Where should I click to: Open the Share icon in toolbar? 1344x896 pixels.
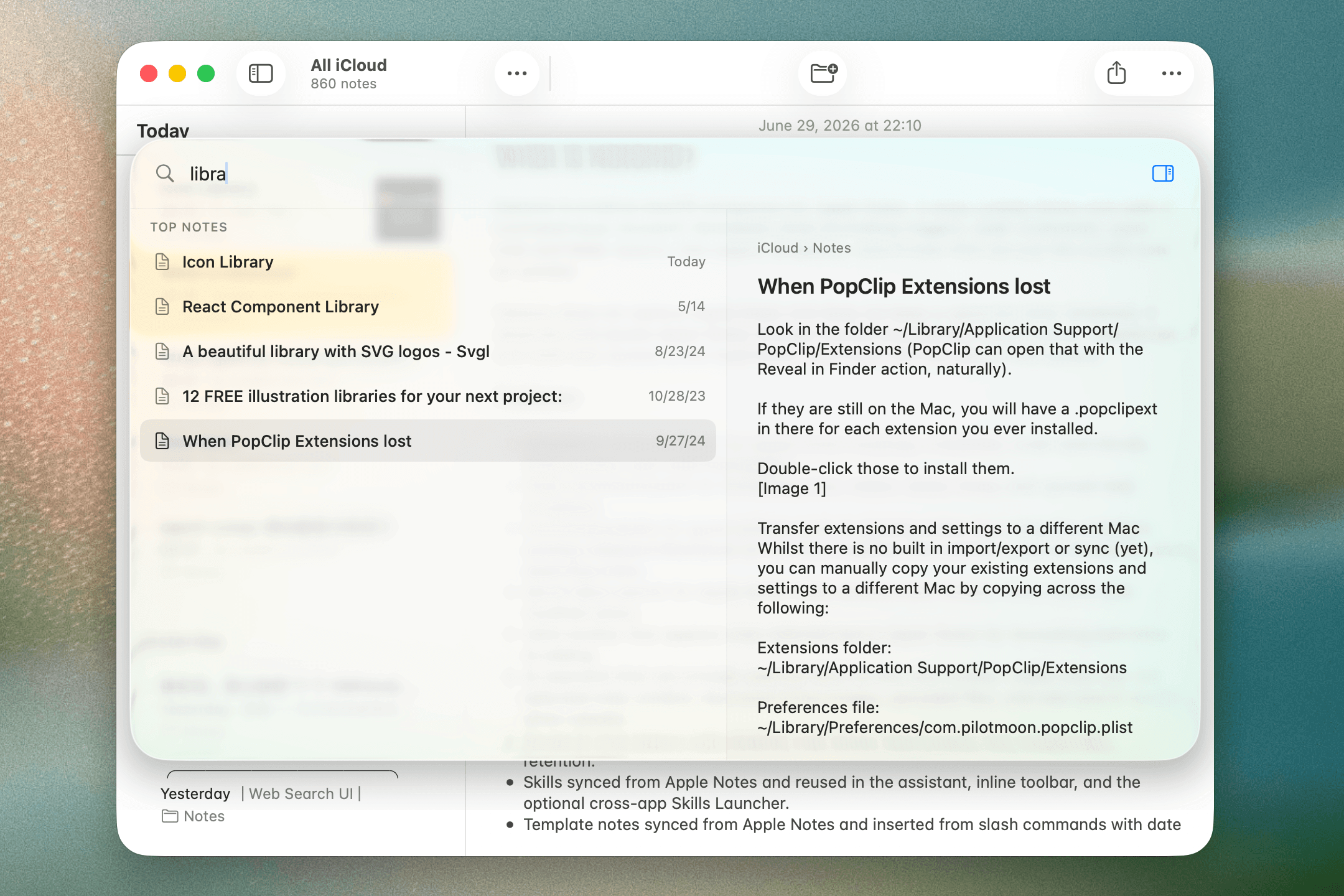tap(1117, 73)
